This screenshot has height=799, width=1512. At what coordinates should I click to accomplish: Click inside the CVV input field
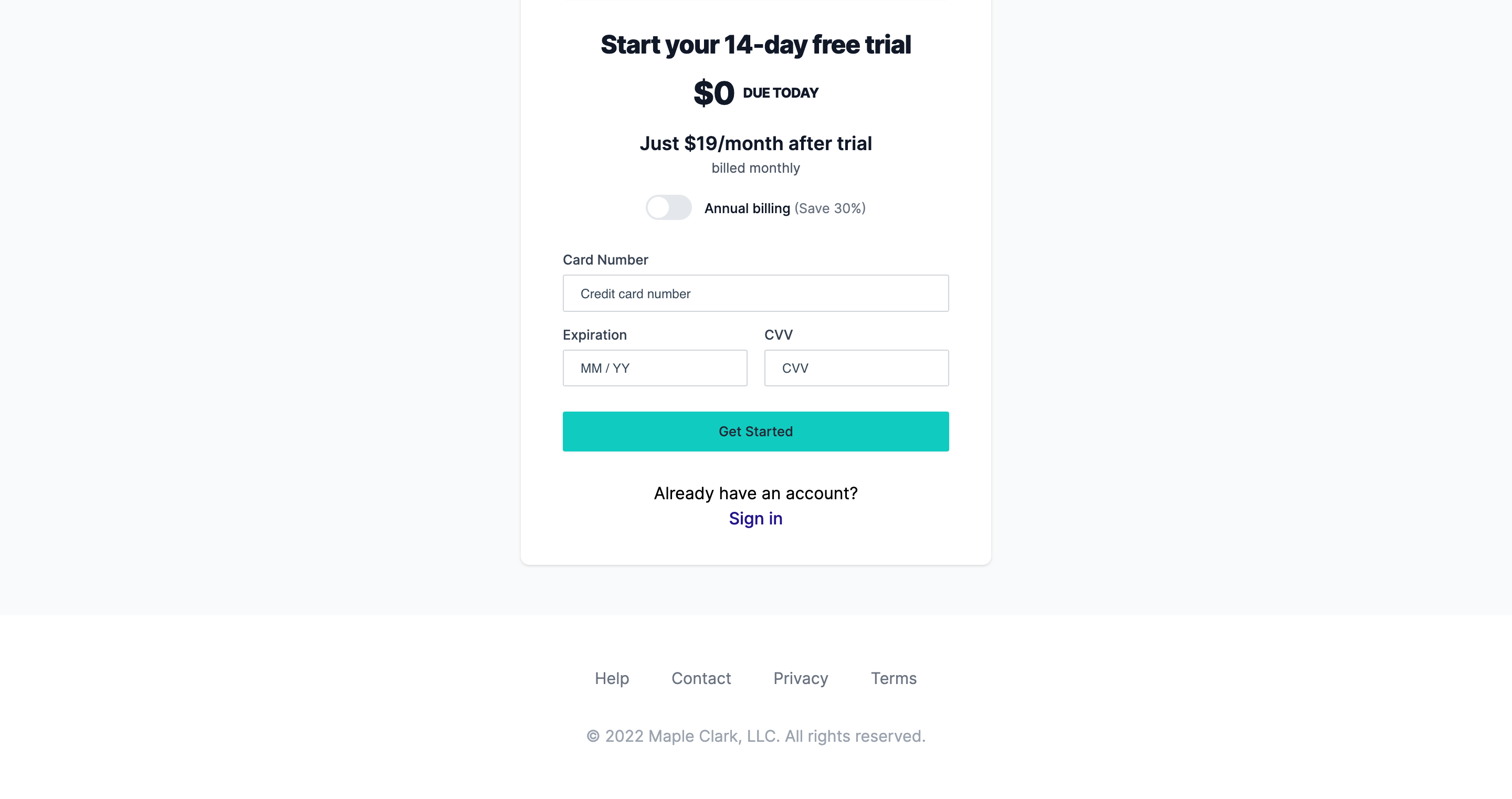coord(856,368)
